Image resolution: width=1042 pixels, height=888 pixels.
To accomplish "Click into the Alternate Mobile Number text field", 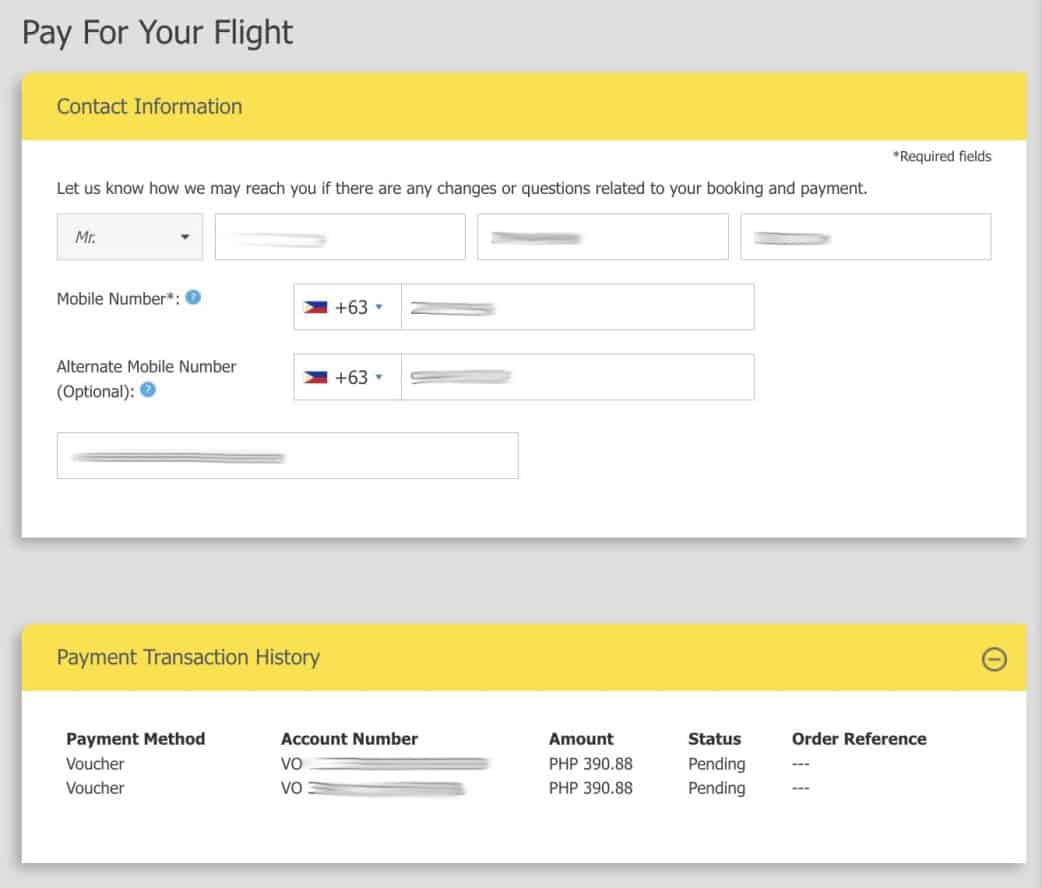I will click(577, 377).
